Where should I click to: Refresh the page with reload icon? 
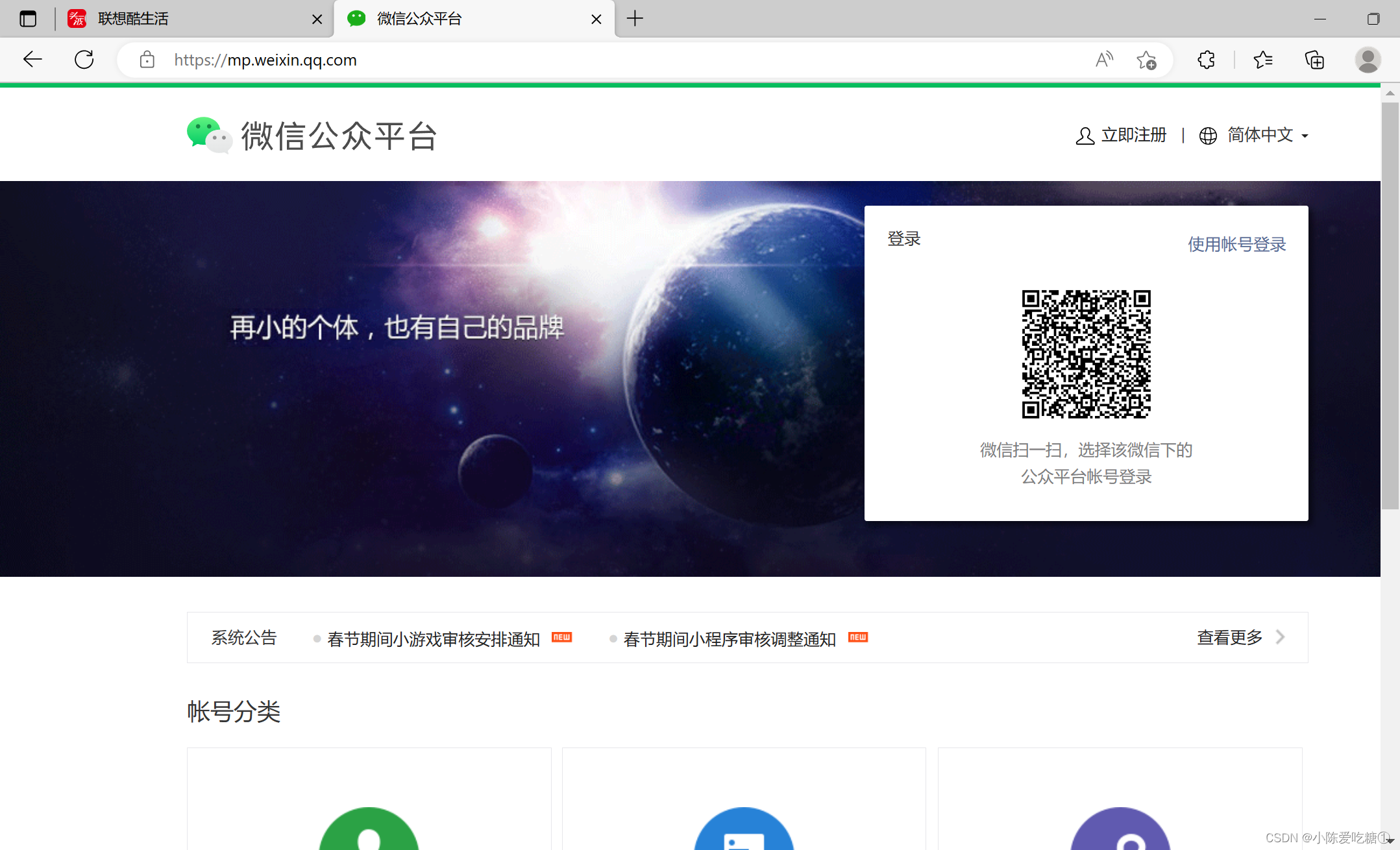84,60
